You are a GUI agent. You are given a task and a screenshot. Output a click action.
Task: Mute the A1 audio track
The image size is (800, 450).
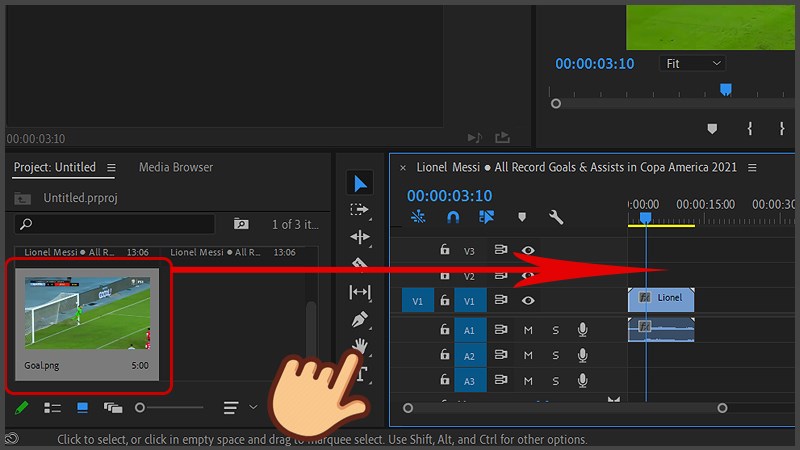[528, 330]
